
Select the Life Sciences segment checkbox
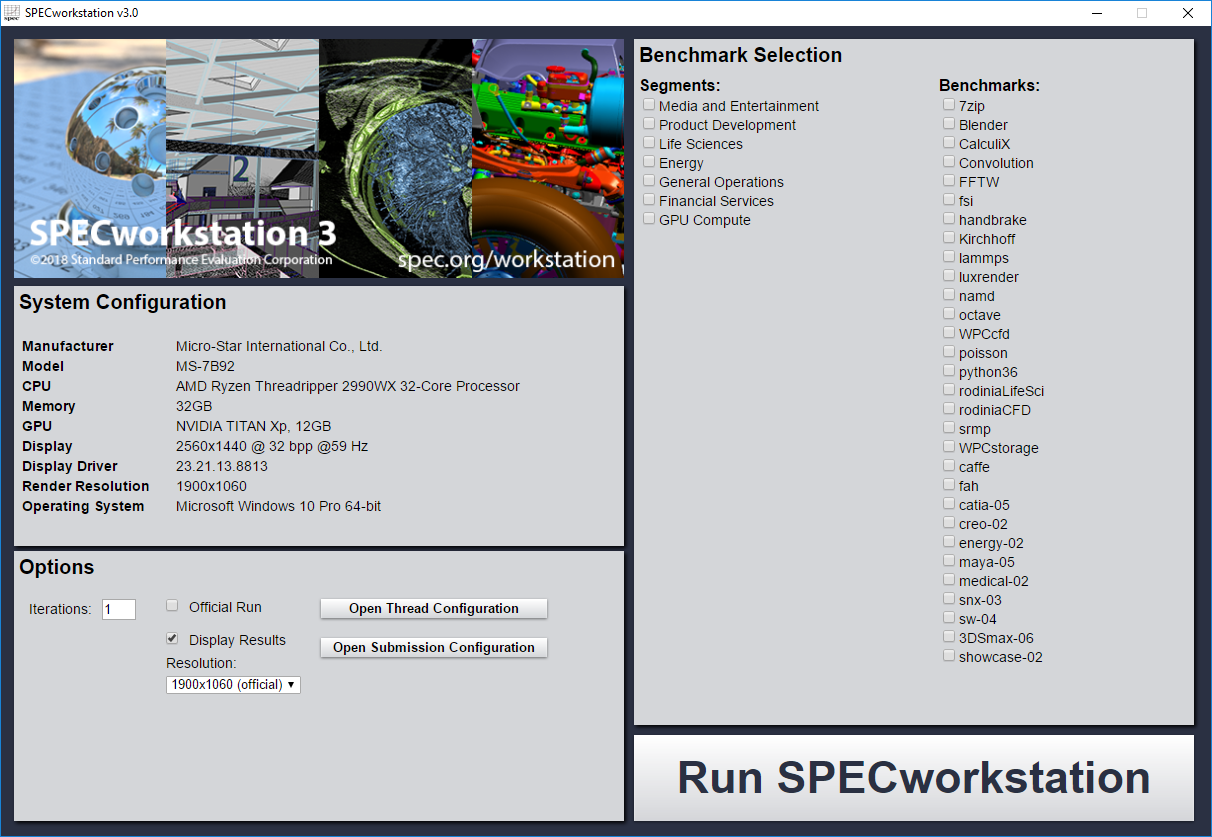click(x=649, y=142)
